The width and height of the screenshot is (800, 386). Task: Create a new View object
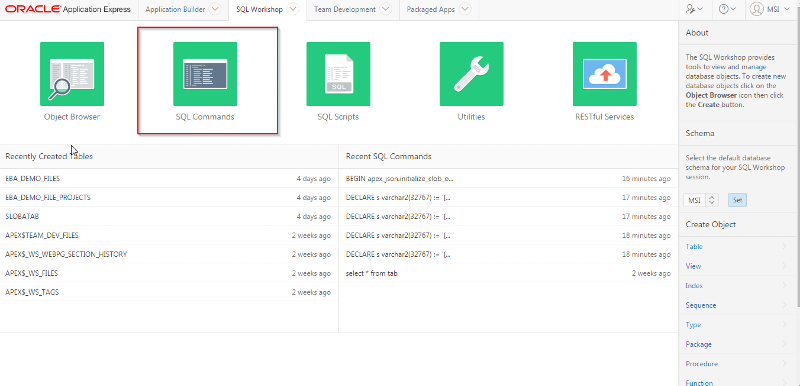coord(693,266)
